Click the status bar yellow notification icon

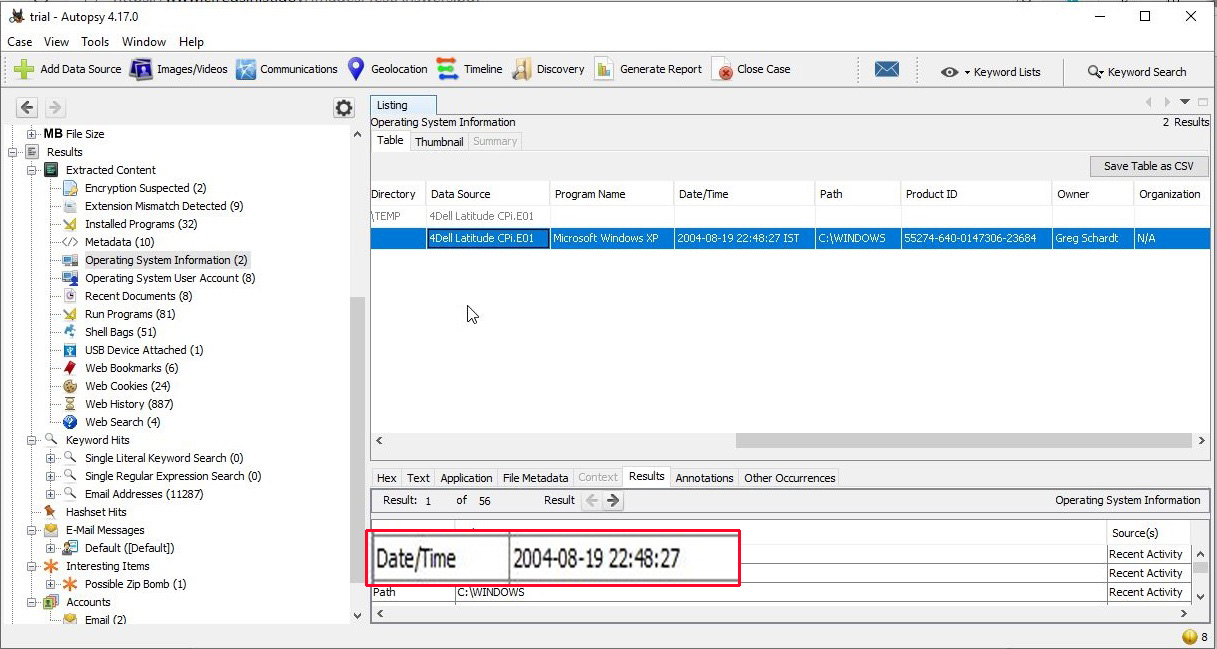pos(1190,636)
